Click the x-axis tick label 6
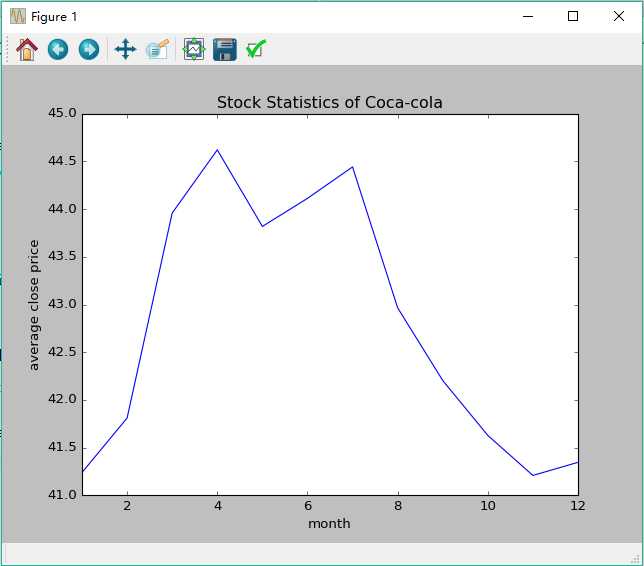The width and height of the screenshot is (644, 566). click(x=308, y=506)
